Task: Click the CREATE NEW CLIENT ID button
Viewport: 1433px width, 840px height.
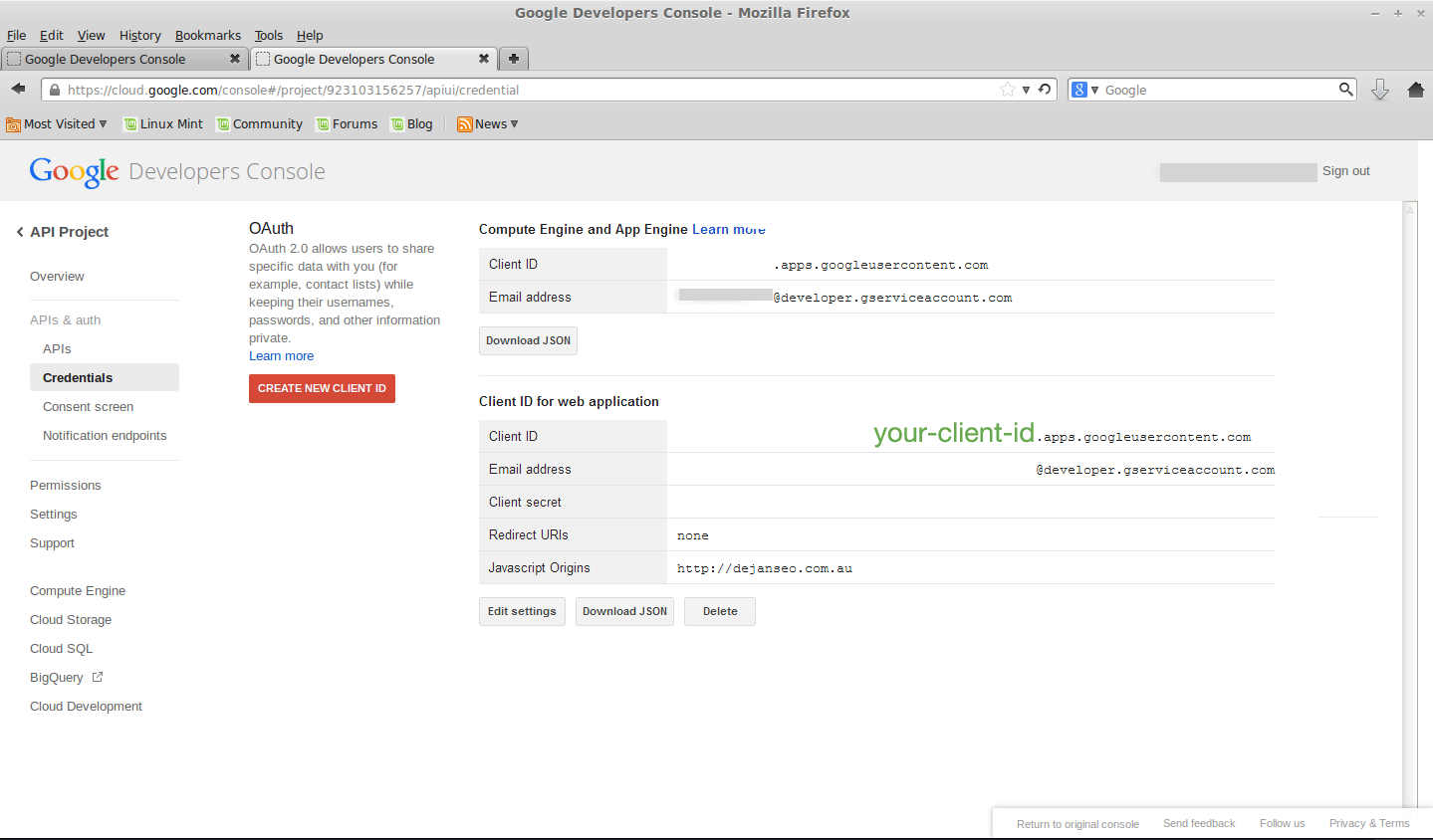Action: coord(322,388)
